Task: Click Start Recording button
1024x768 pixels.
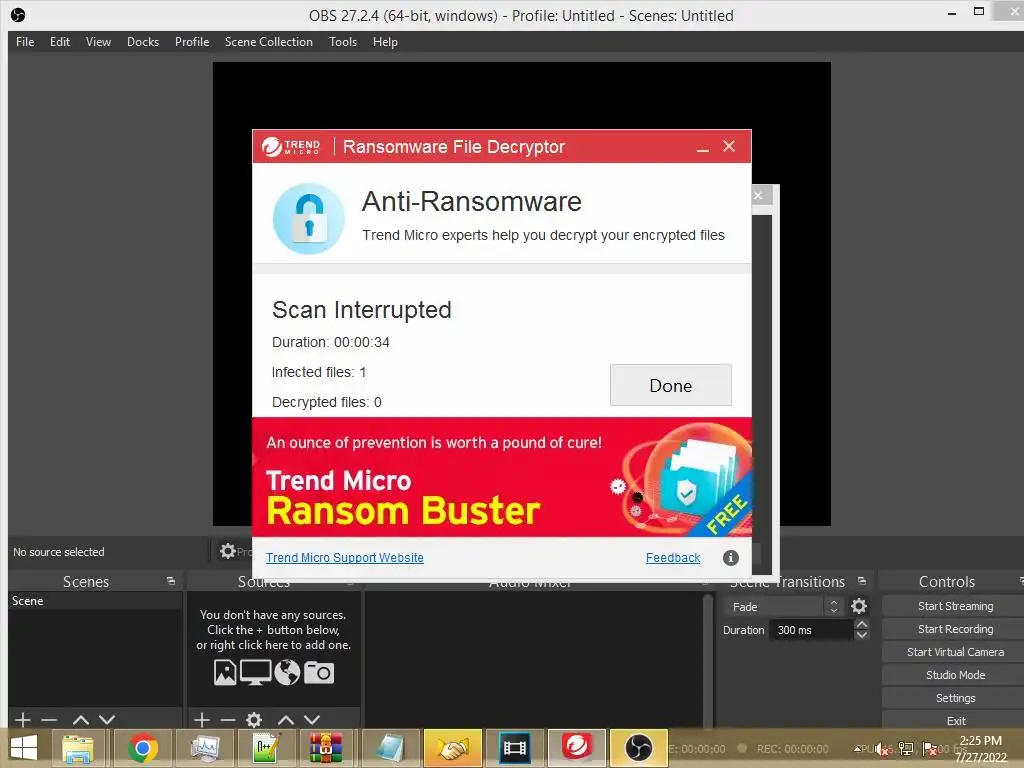Action: coord(955,629)
